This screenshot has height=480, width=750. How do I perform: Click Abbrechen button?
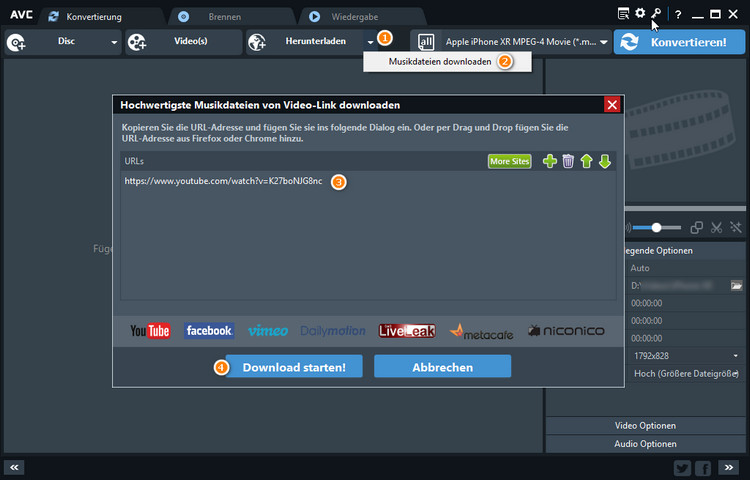click(442, 367)
